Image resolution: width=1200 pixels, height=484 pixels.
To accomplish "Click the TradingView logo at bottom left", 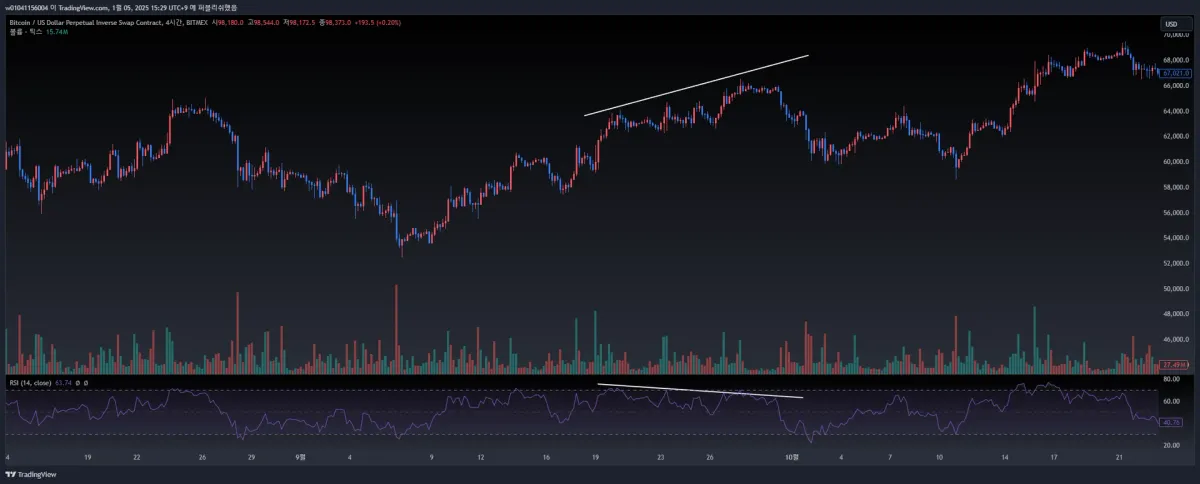I will click(31, 474).
